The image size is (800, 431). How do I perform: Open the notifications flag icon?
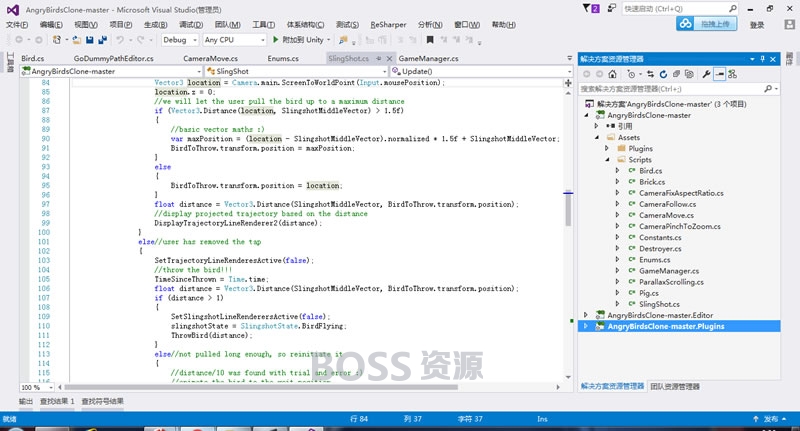coord(591,9)
